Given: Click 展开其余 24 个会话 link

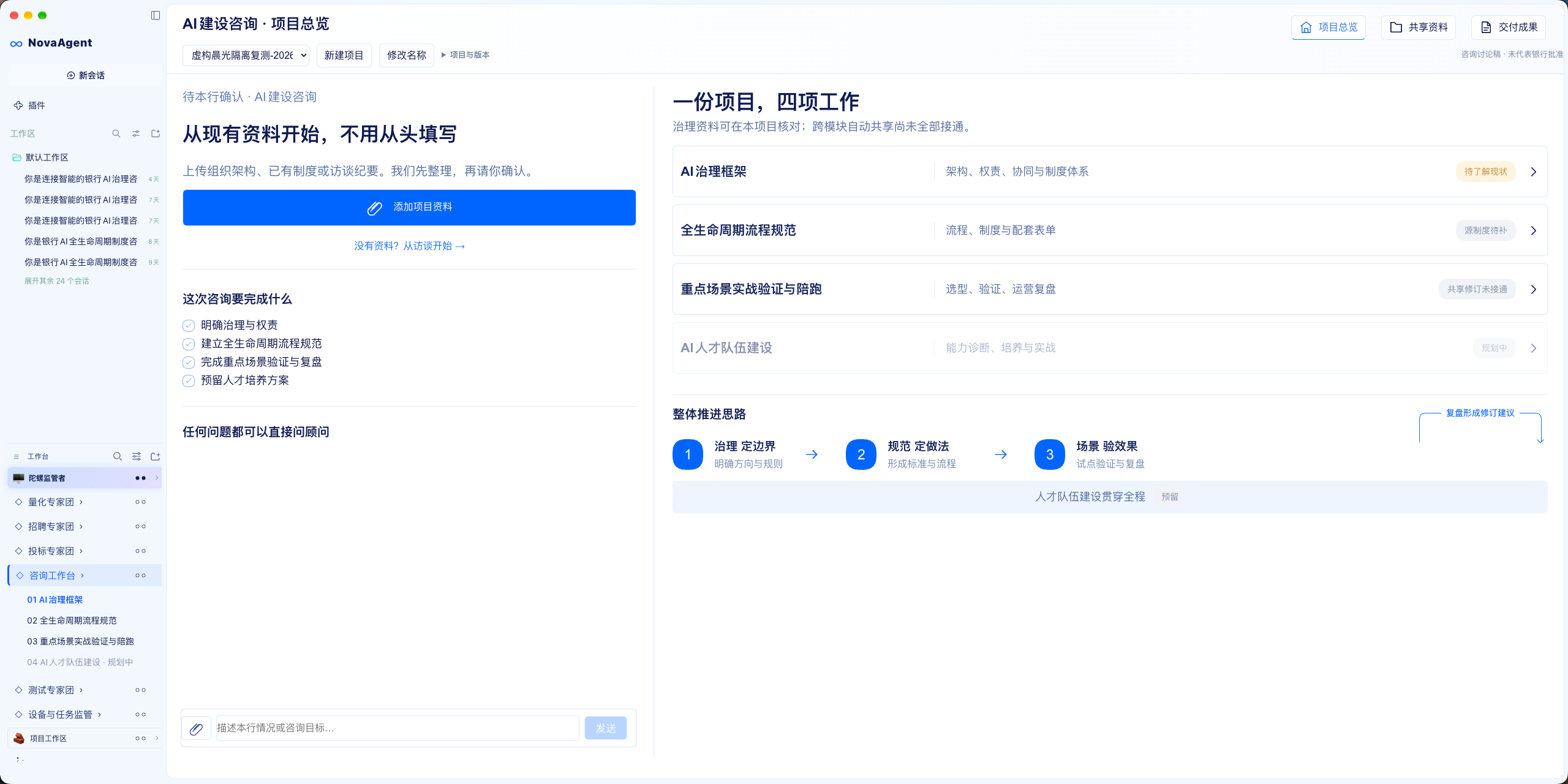Looking at the screenshot, I should 57,281.
